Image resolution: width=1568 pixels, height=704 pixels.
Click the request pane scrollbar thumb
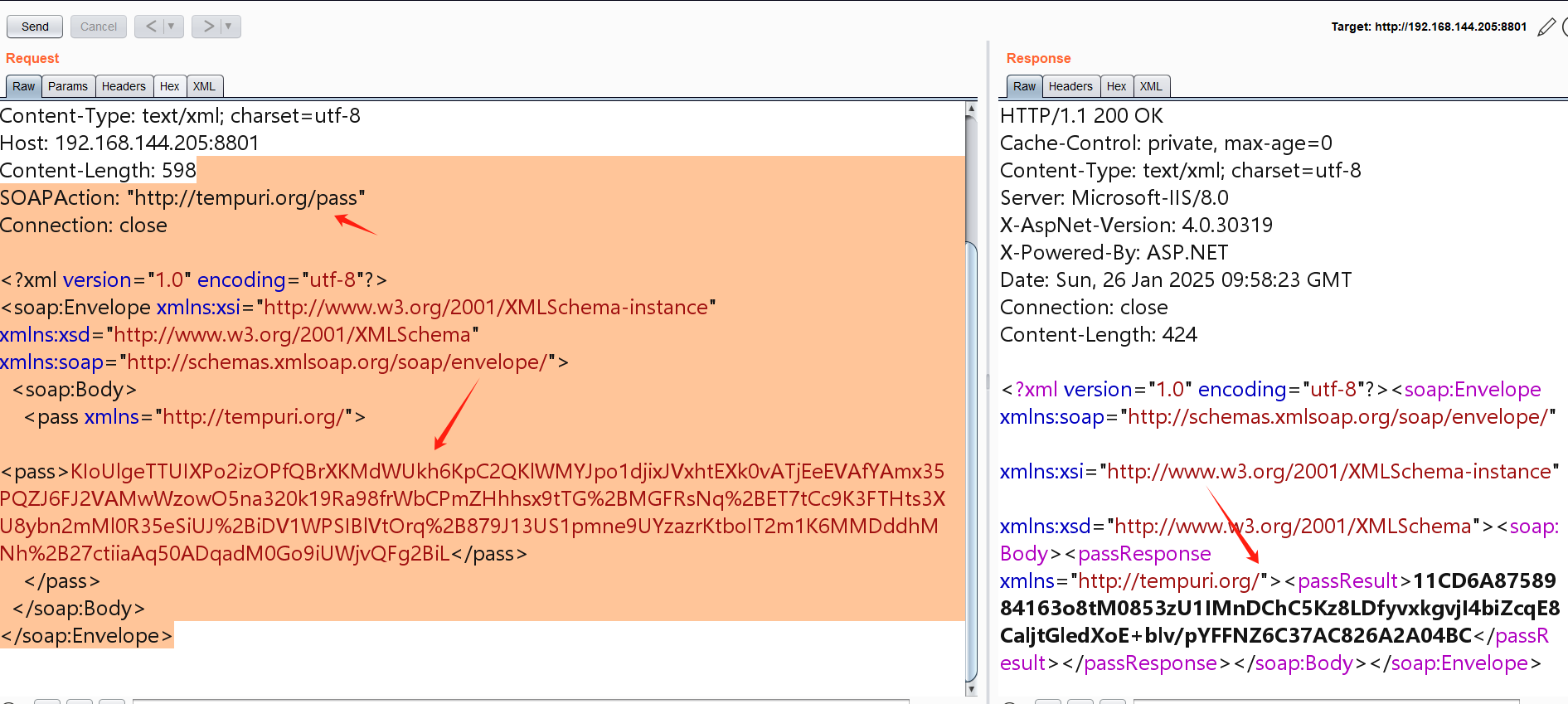point(971,460)
